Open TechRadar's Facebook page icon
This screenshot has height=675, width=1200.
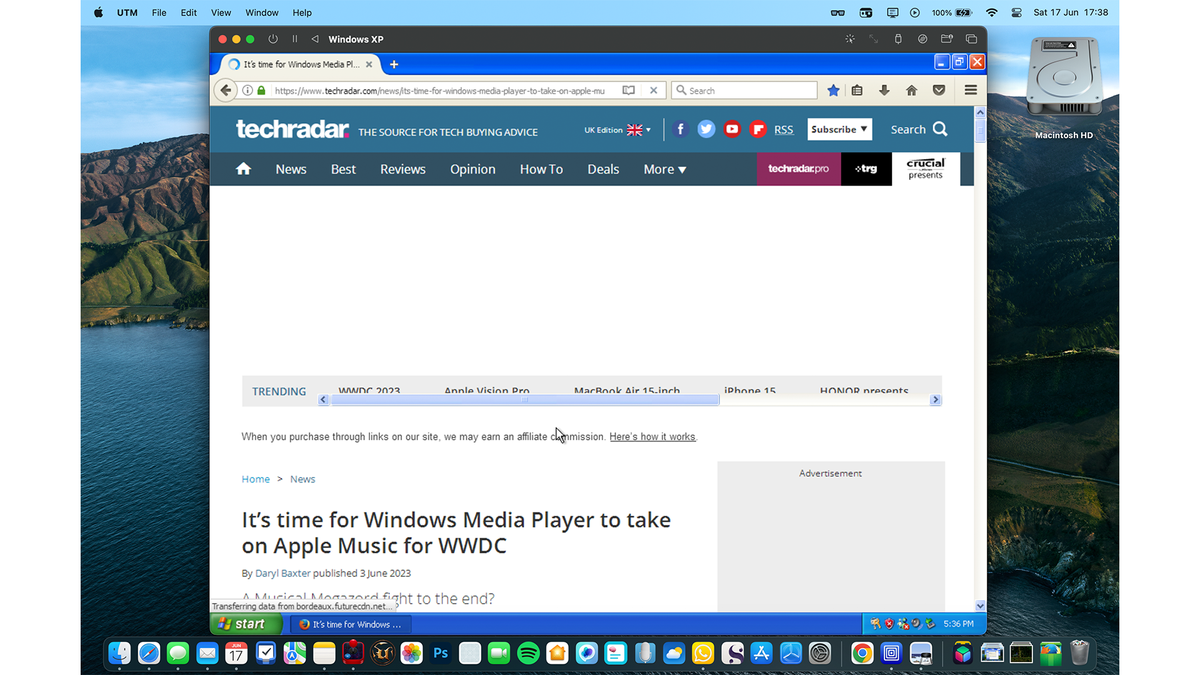point(680,129)
